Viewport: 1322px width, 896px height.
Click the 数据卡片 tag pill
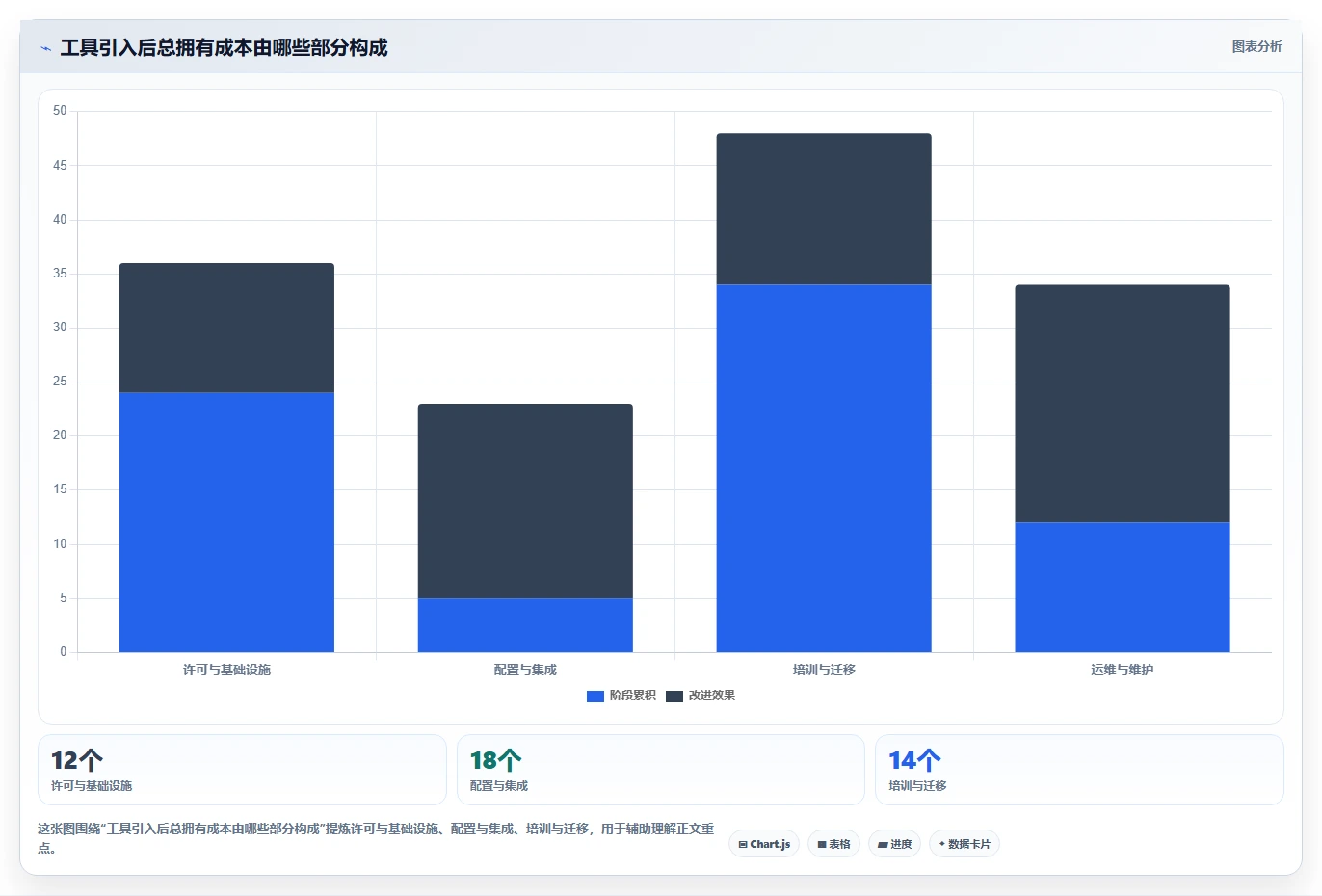[x=965, y=844]
